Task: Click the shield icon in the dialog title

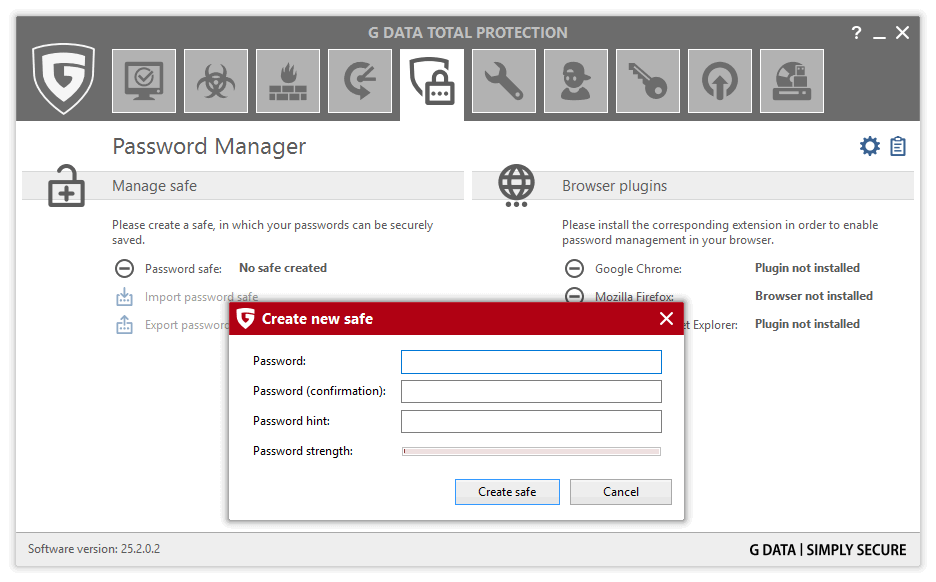Action: (x=245, y=319)
